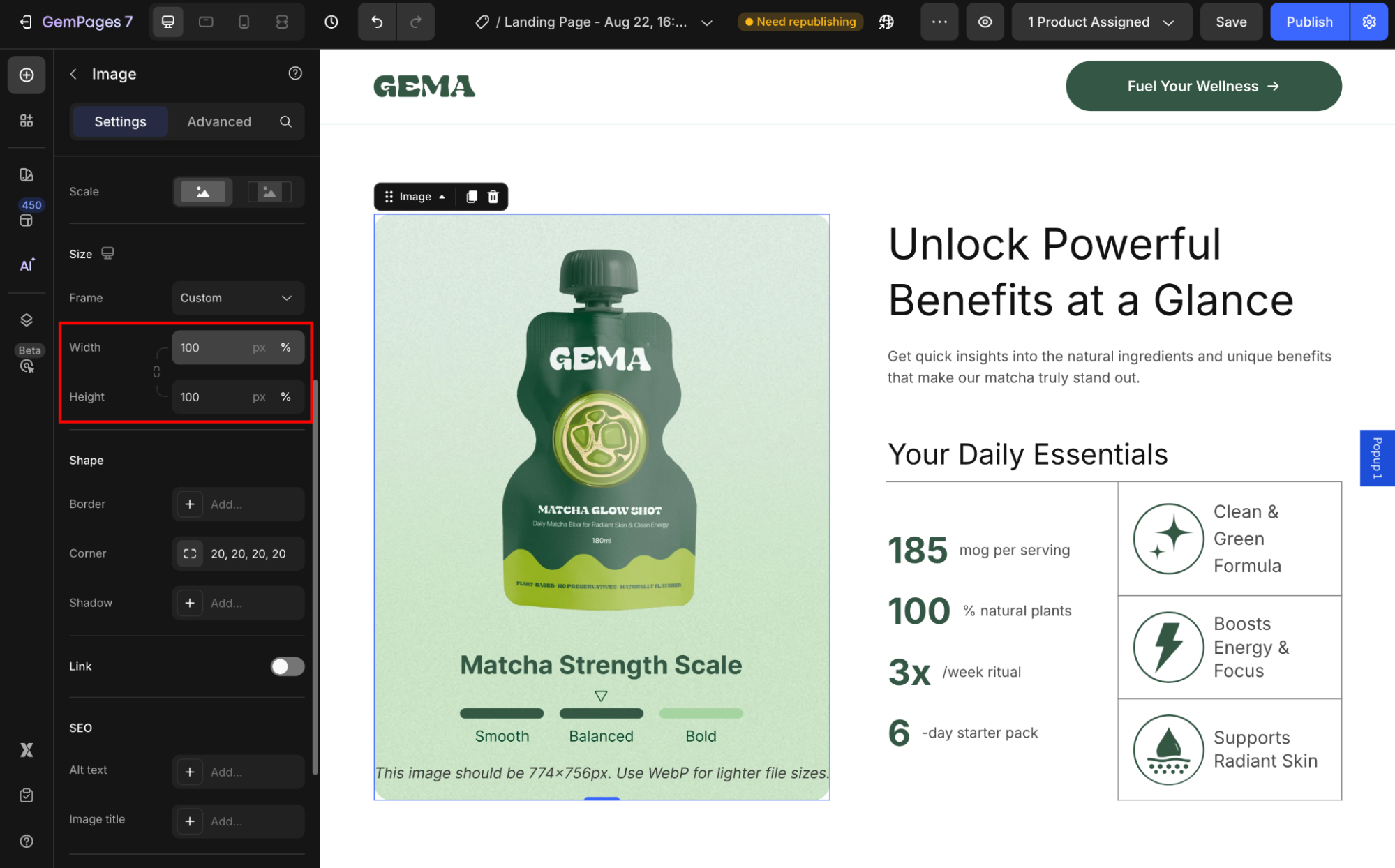Screen dimensions: 1395x868
Task: Switch to mobile device view
Action: pyautogui.click(x=244, y=22)
